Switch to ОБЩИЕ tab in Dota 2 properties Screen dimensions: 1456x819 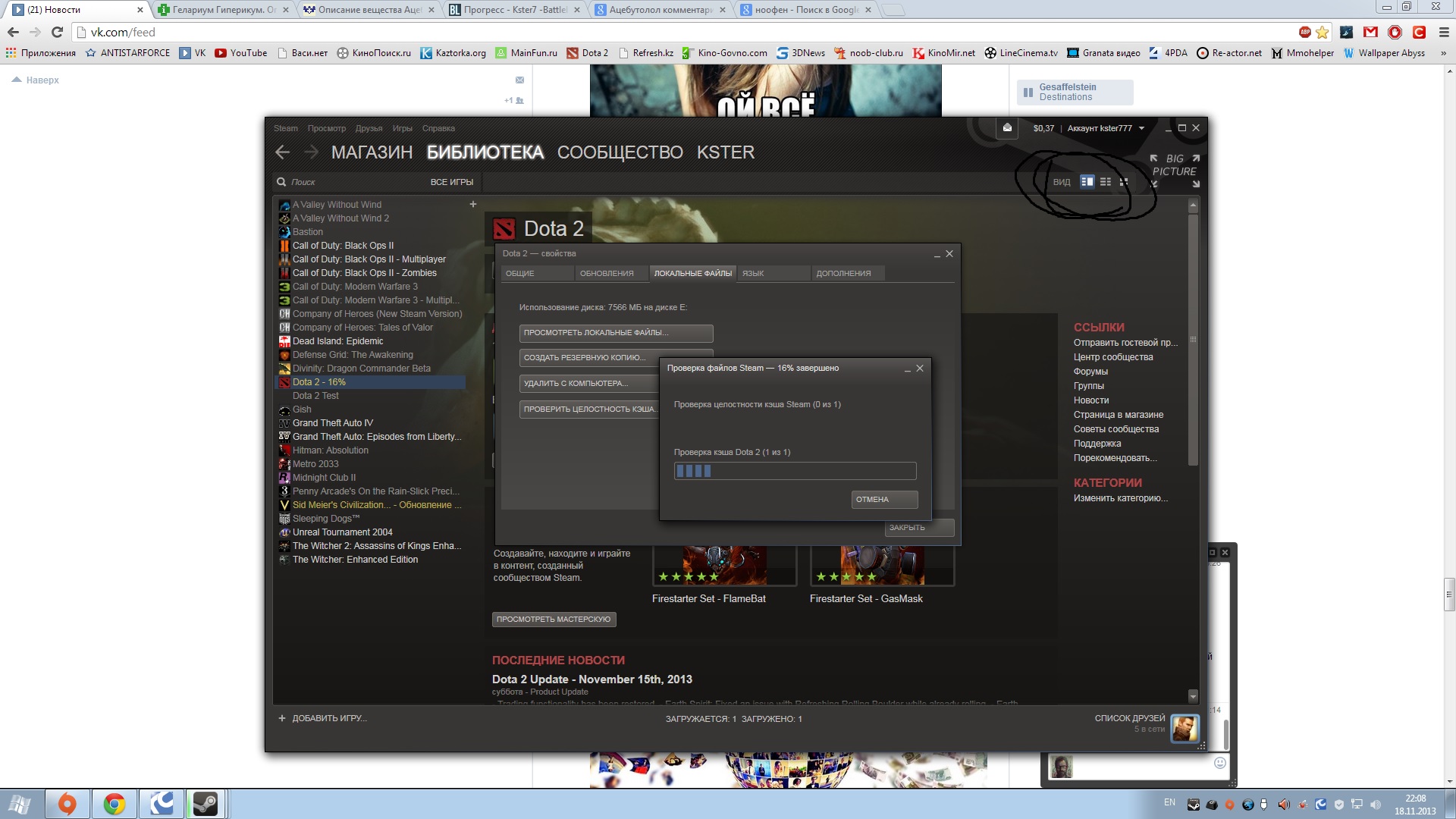537,273
